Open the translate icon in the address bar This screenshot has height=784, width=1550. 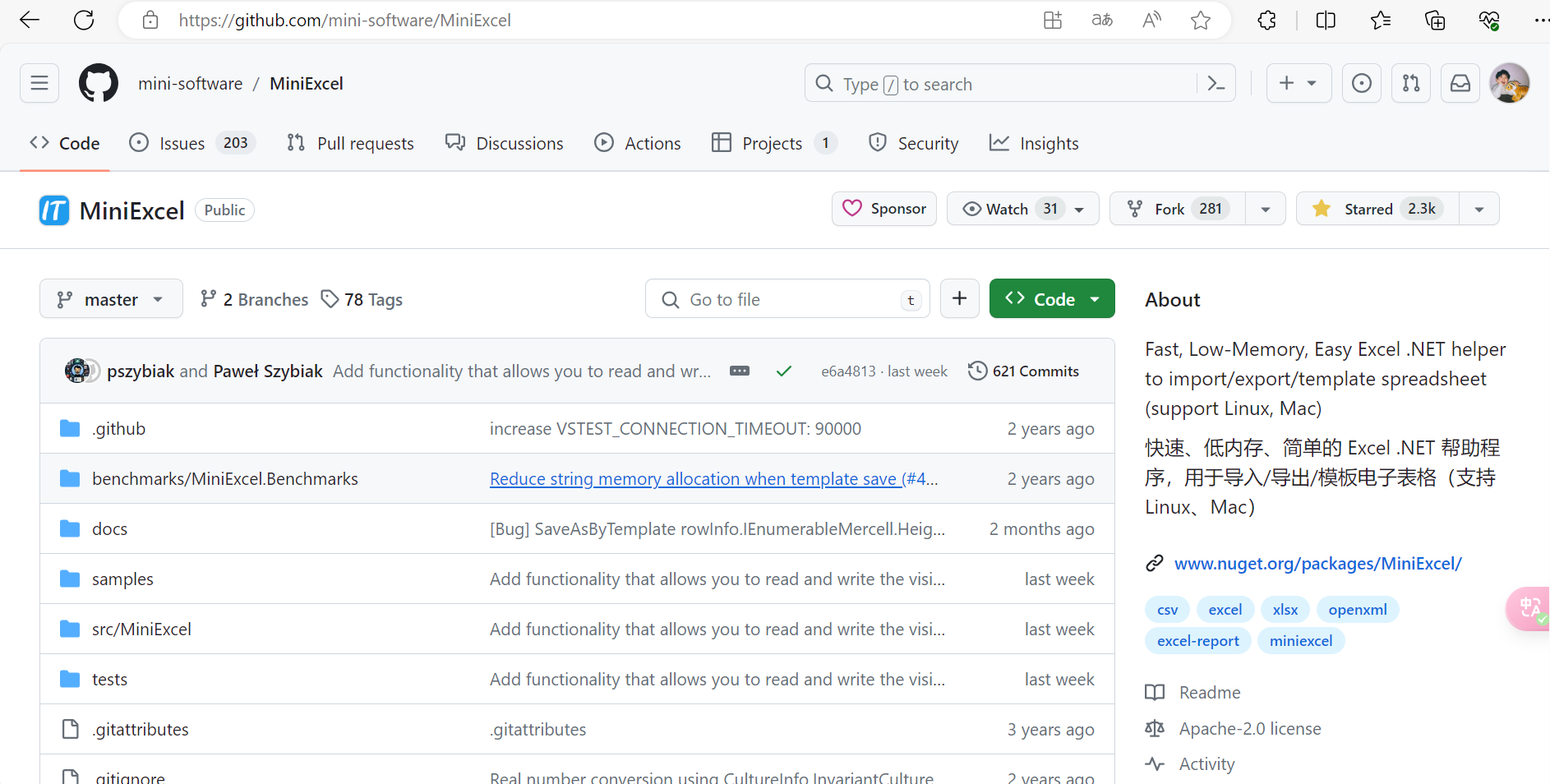(x=1102, y=20)
